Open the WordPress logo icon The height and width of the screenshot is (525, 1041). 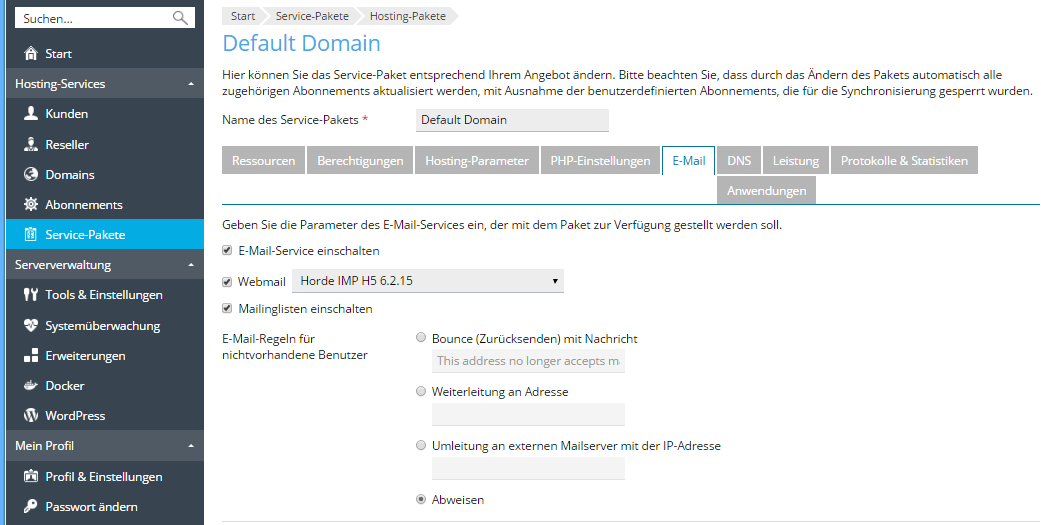[31, 415]
